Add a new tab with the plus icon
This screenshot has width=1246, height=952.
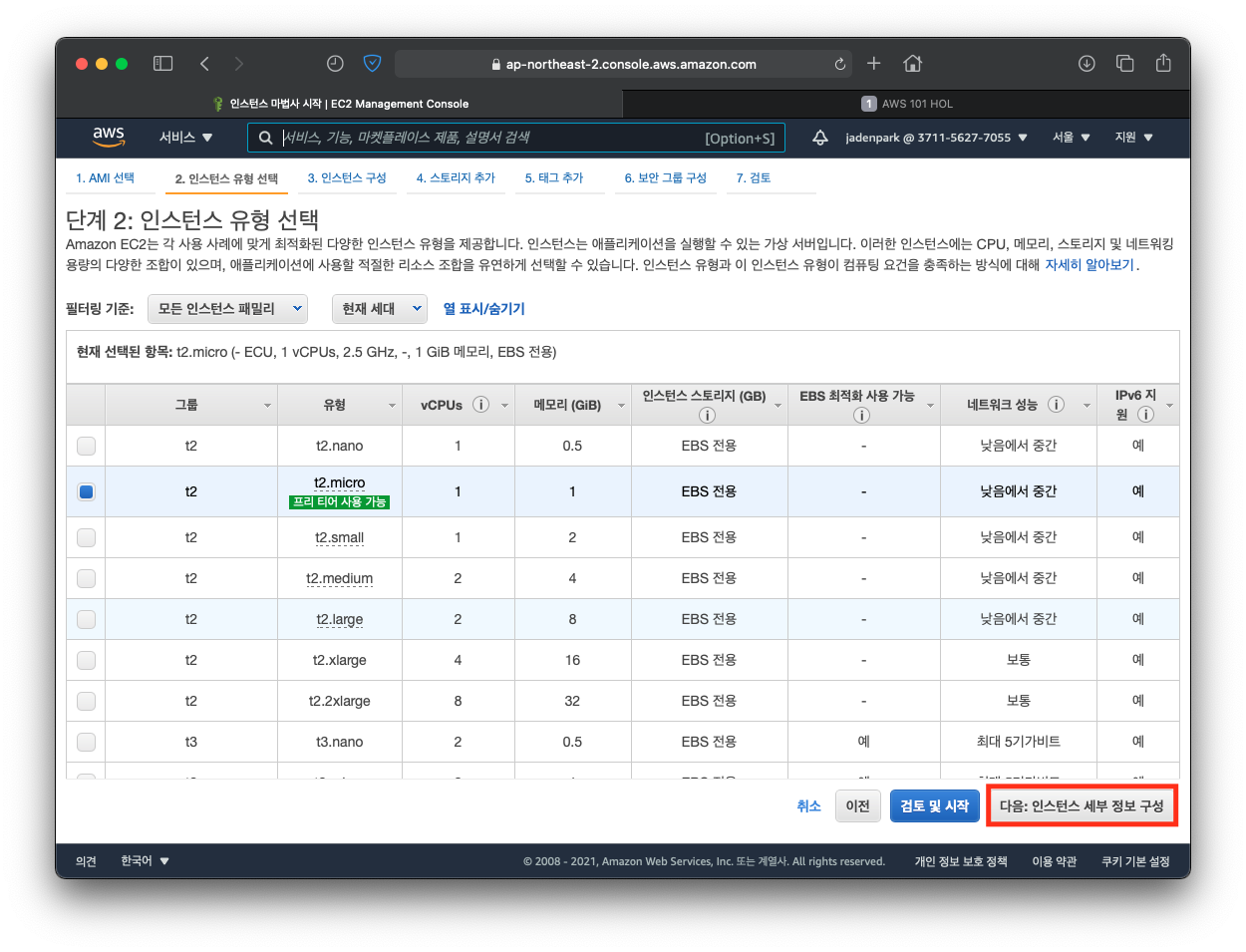point(874,64)
